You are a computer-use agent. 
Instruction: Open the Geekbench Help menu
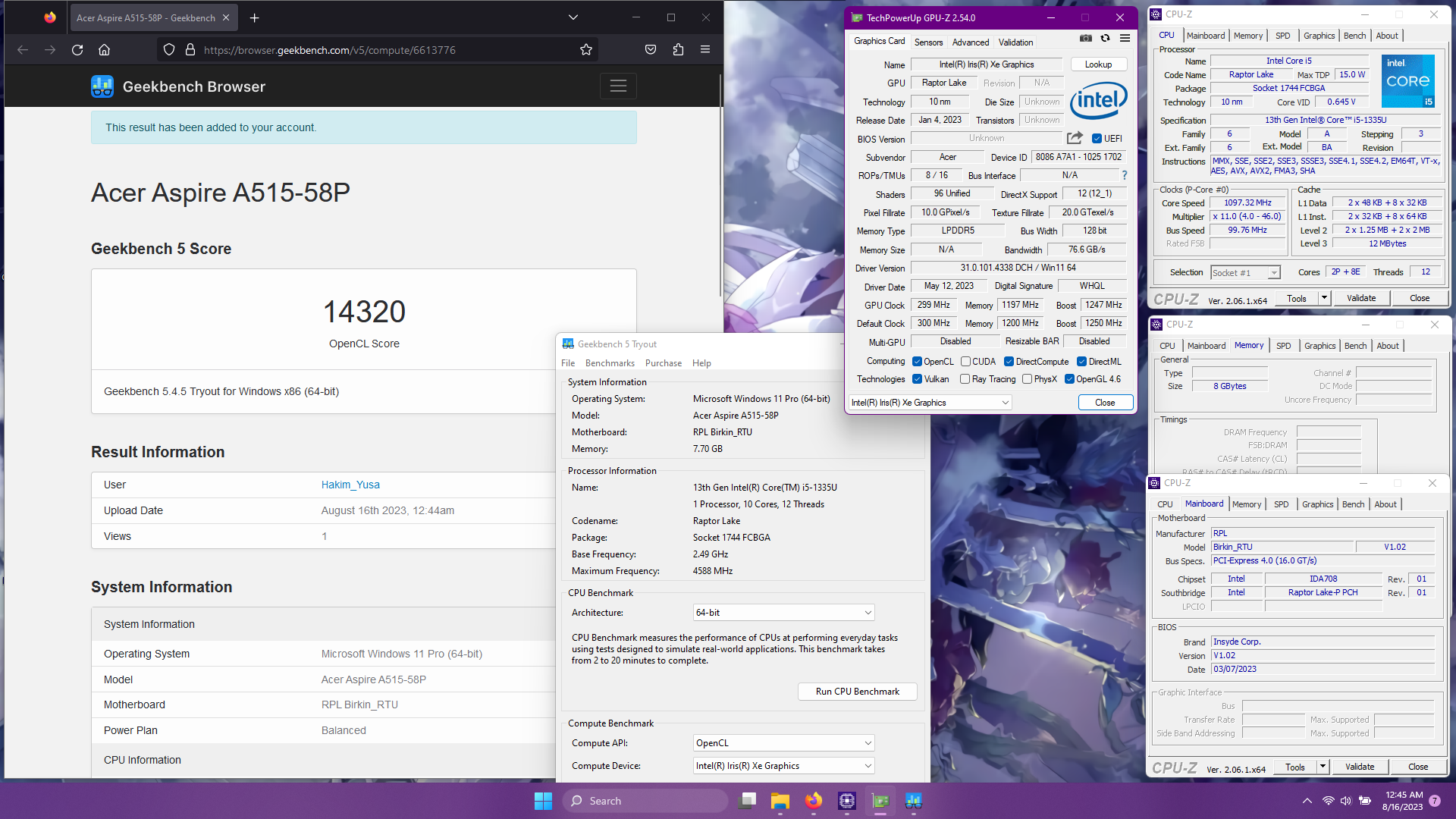(701, 363)
